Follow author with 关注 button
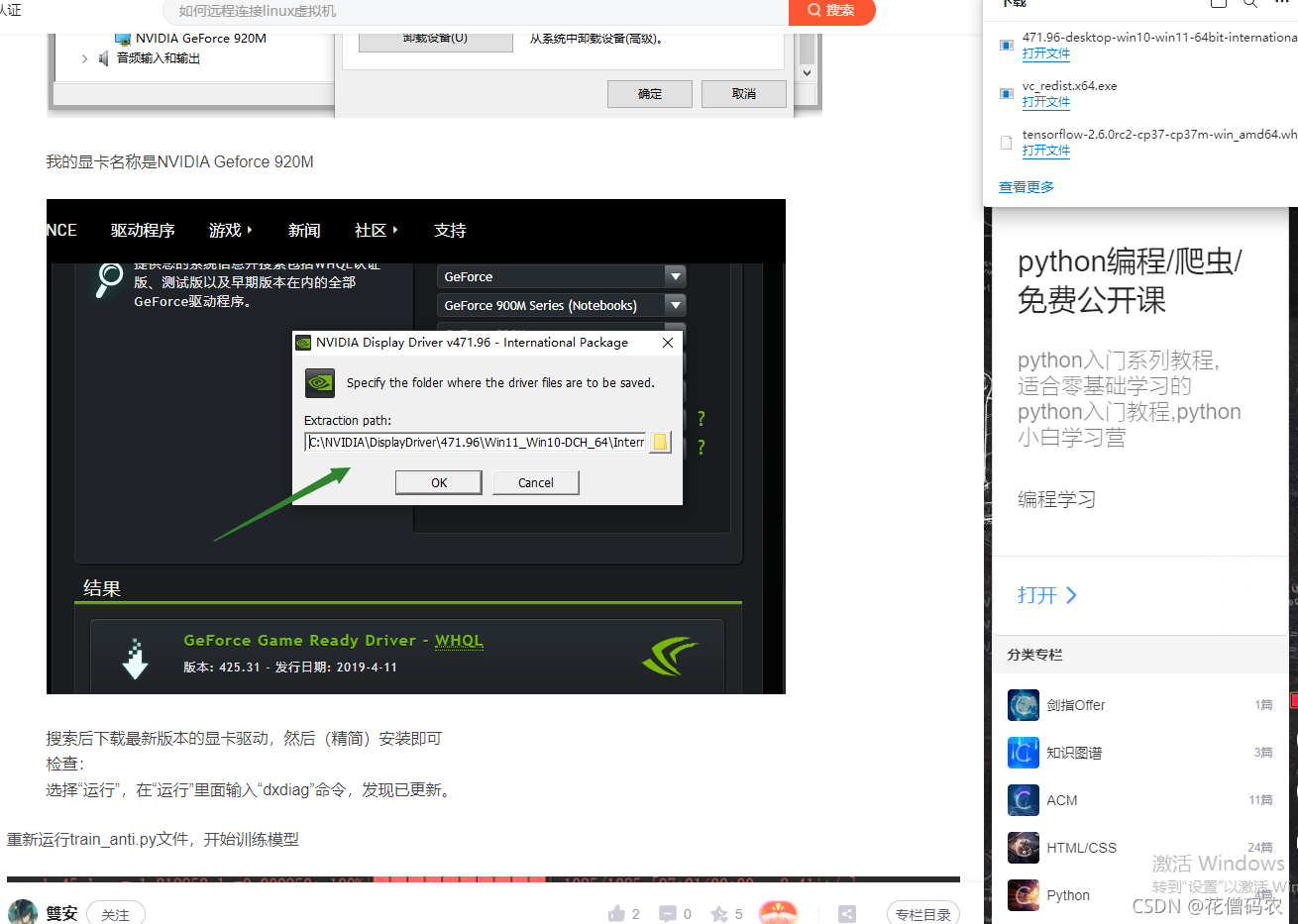Viewport: 1298px width, 924px height. 116,914
